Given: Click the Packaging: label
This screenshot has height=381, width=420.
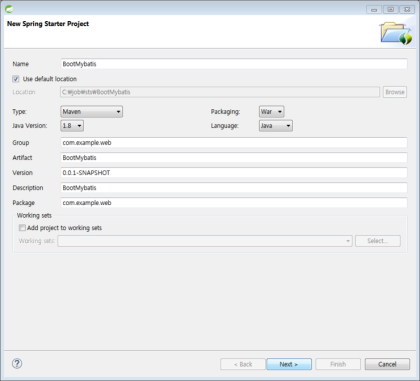Looking at the screenshot, I should (225, 112).
